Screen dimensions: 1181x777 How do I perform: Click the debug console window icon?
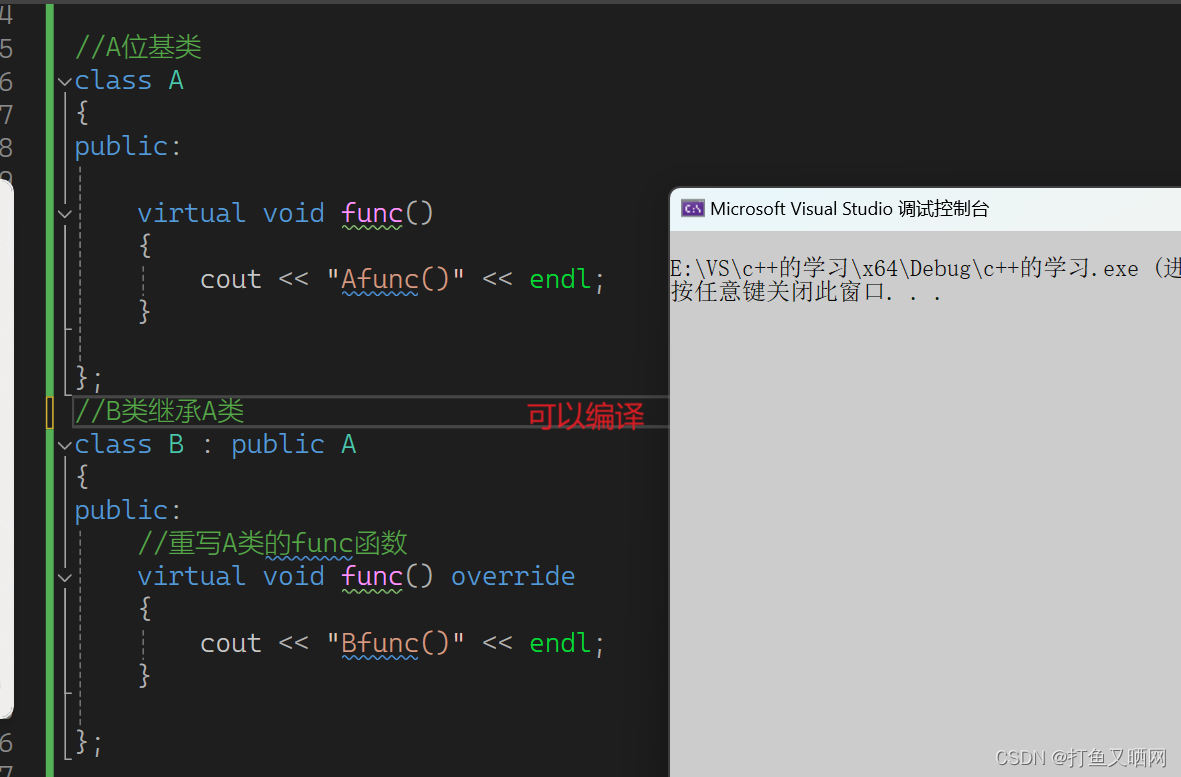692,208
